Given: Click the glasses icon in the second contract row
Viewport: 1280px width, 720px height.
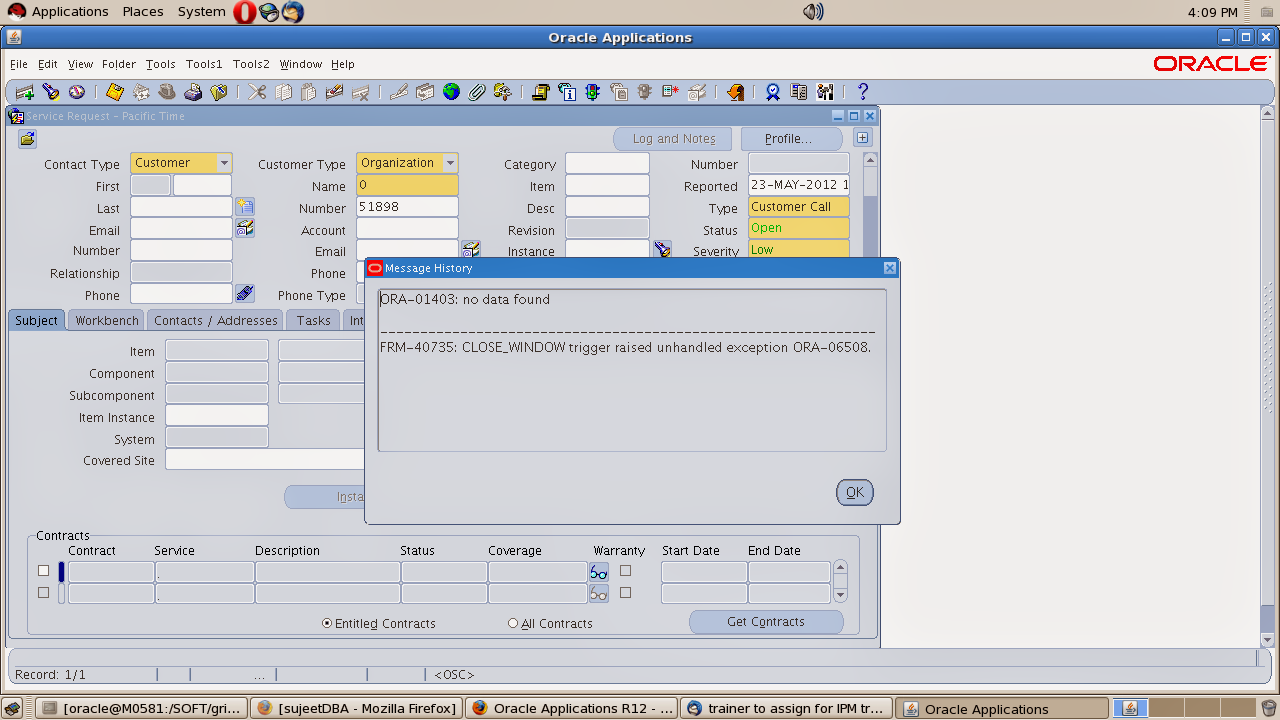Looking at the screenshot, I should tap(599, 593).
